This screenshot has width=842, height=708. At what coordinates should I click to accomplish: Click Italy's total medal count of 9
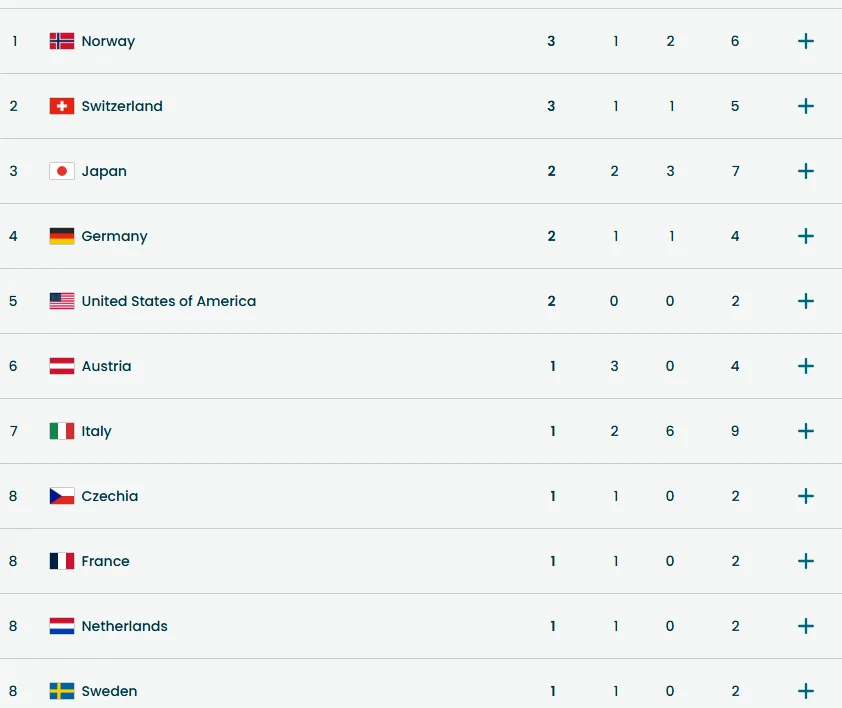click(735, 431)
